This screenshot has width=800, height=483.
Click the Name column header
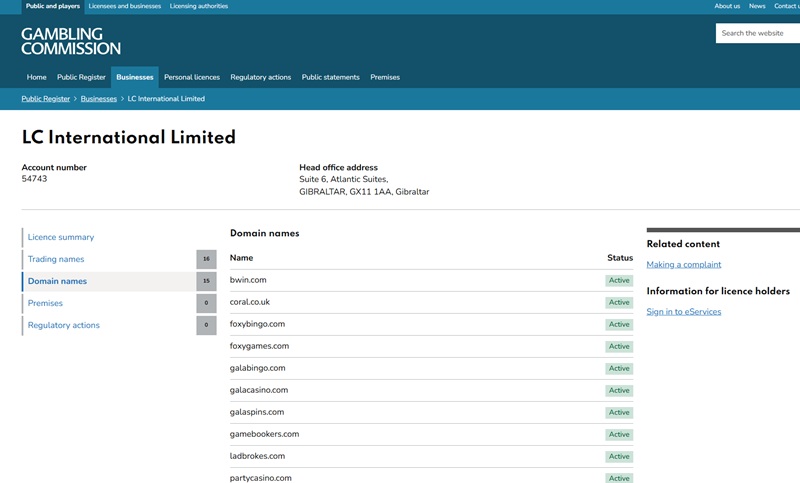pos(241,258)
